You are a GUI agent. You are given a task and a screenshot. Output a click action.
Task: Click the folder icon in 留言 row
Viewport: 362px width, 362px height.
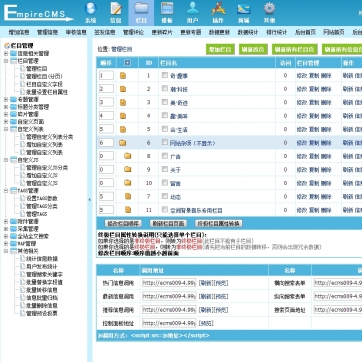click(128, 183)
